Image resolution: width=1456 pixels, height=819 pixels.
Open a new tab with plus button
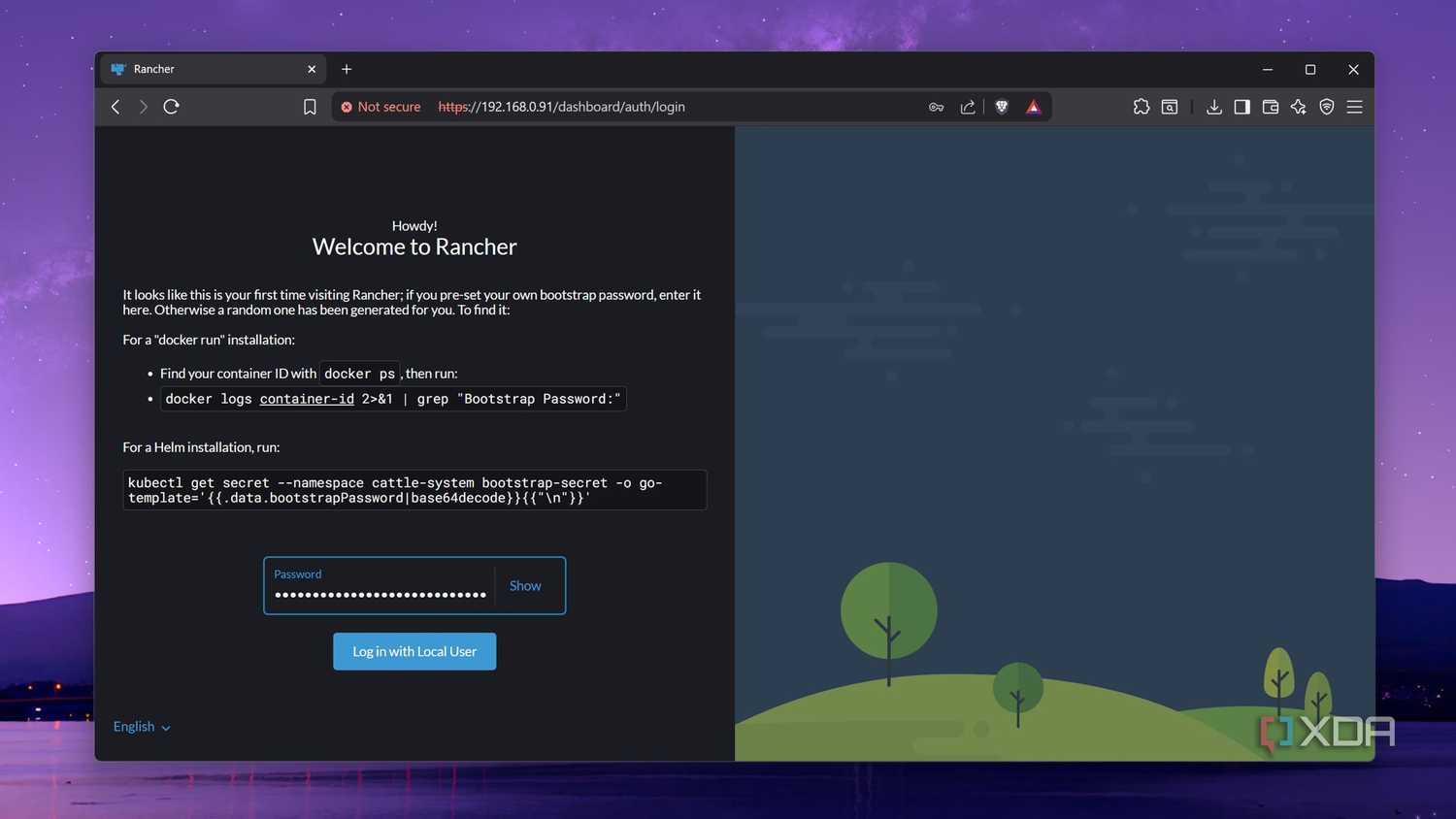click(347, 69)
